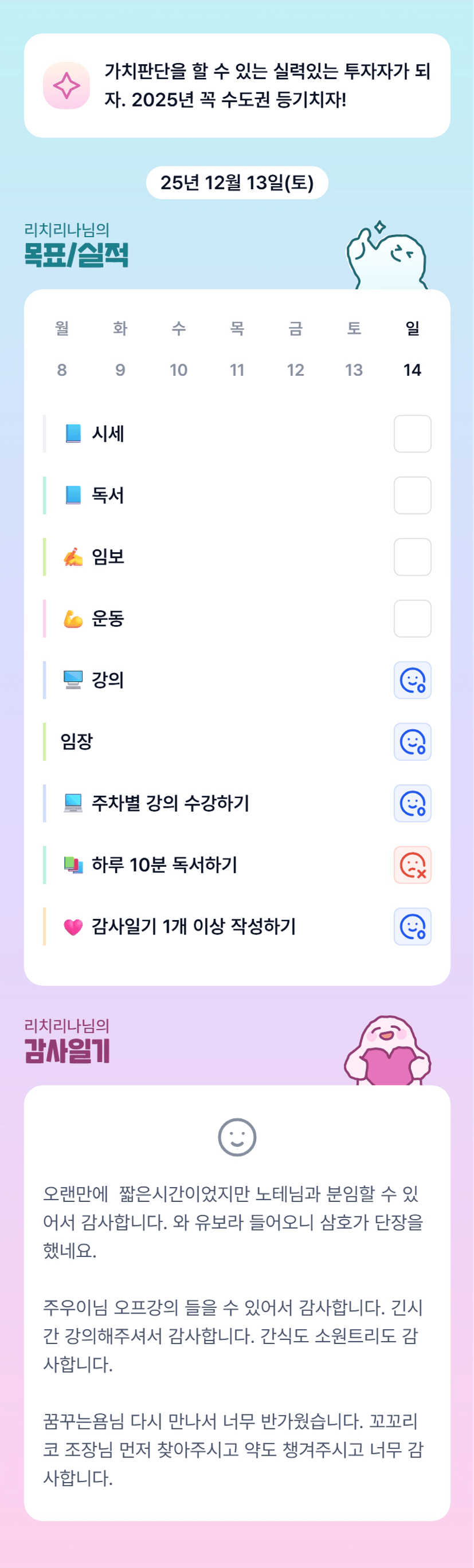The height and width of the screenshot is (1568, 474).
Task: Click the pink heart character mascot
Action: (x=387, y=1051)
